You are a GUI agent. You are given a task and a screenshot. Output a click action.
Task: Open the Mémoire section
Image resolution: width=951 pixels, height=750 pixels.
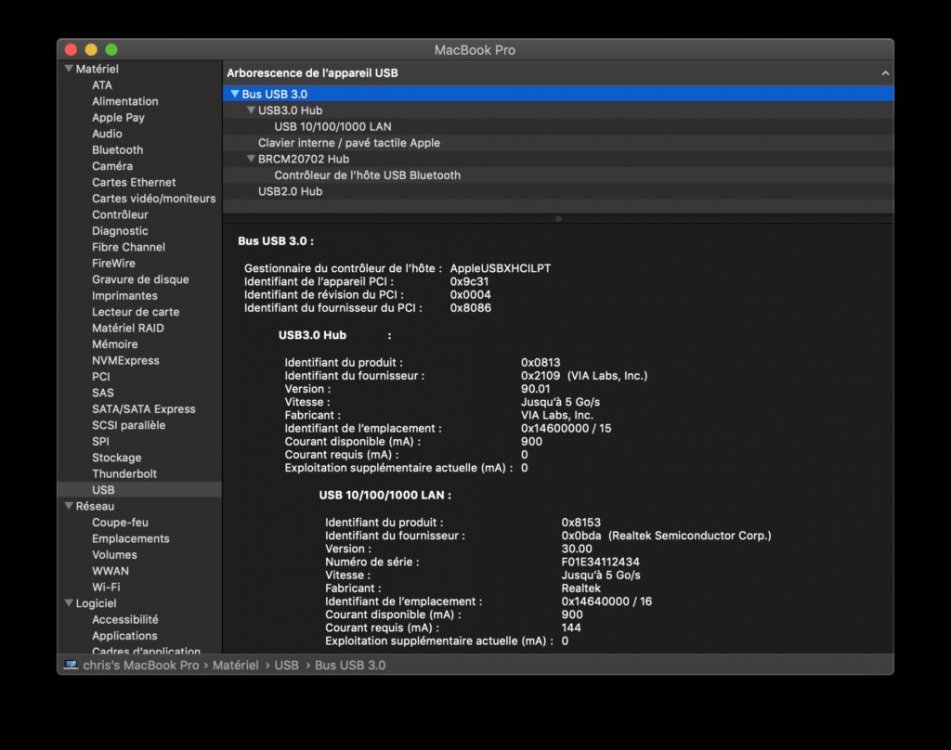click(115, 344)
